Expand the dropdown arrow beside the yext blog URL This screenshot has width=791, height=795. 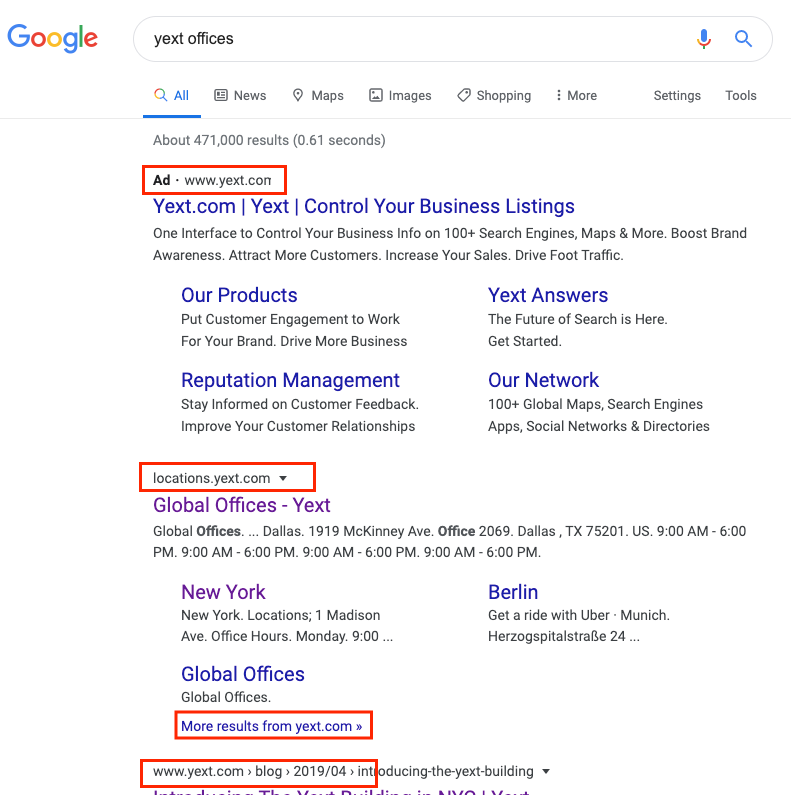click(546, 771)
